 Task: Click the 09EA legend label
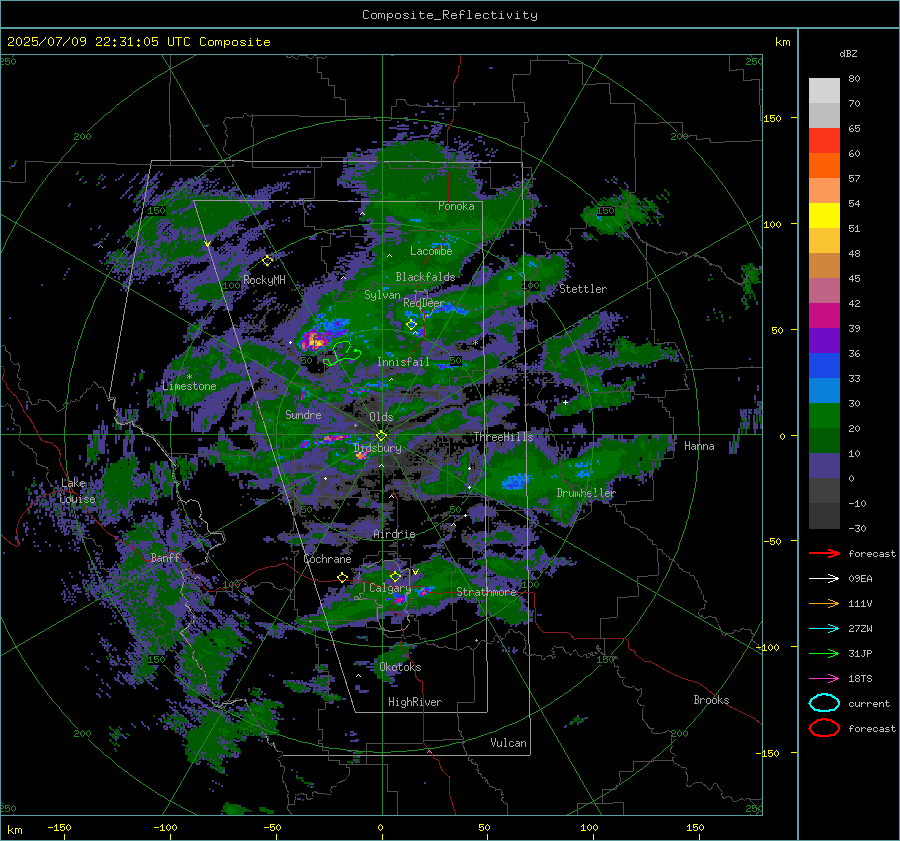[x=860, y=578]
